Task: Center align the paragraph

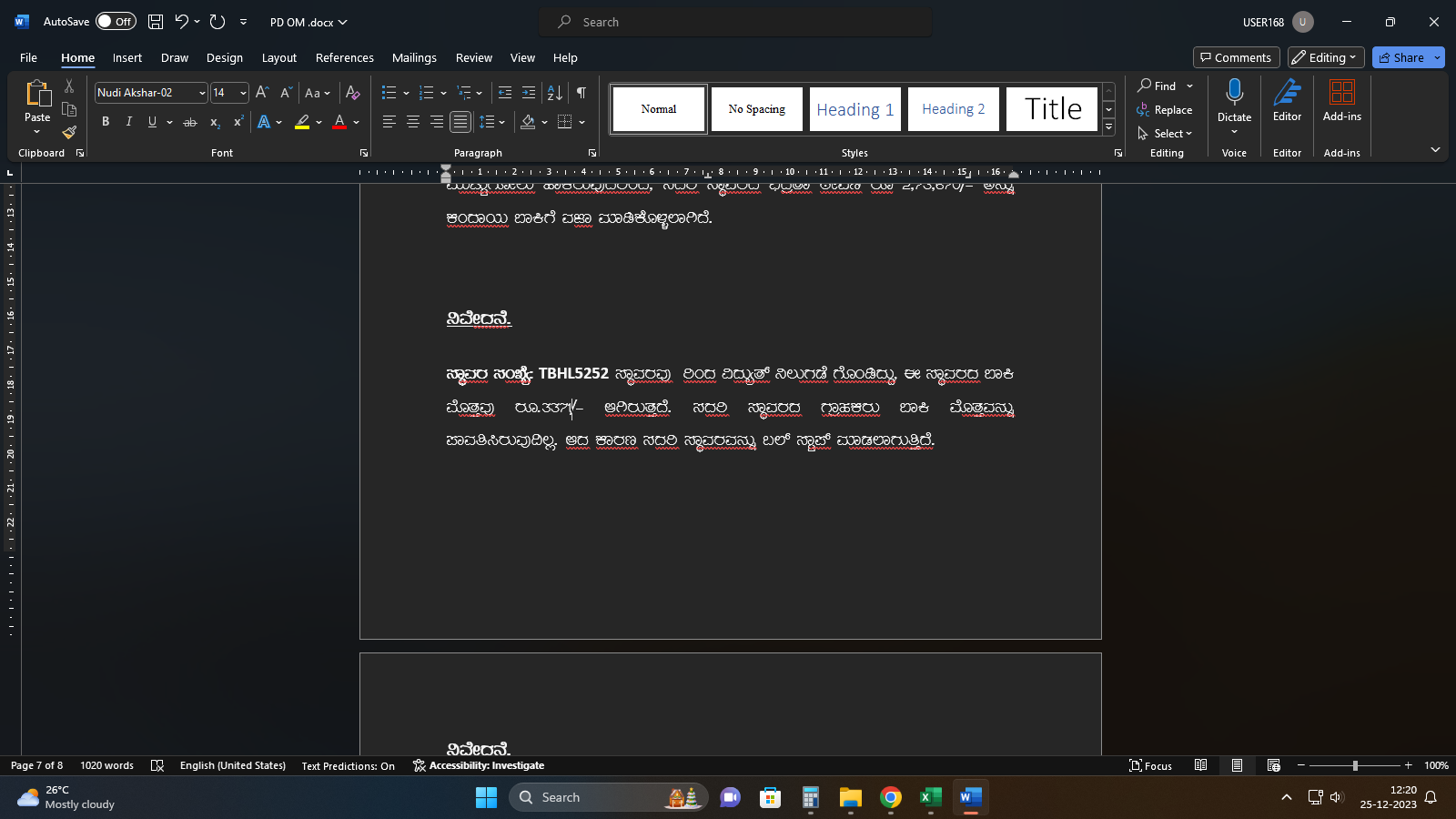Action: coord(413,122)
